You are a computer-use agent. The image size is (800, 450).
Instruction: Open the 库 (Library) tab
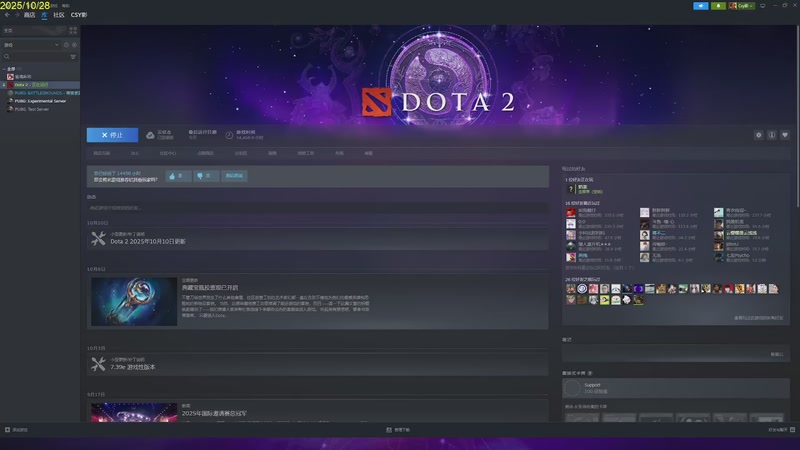pos(44,15)
